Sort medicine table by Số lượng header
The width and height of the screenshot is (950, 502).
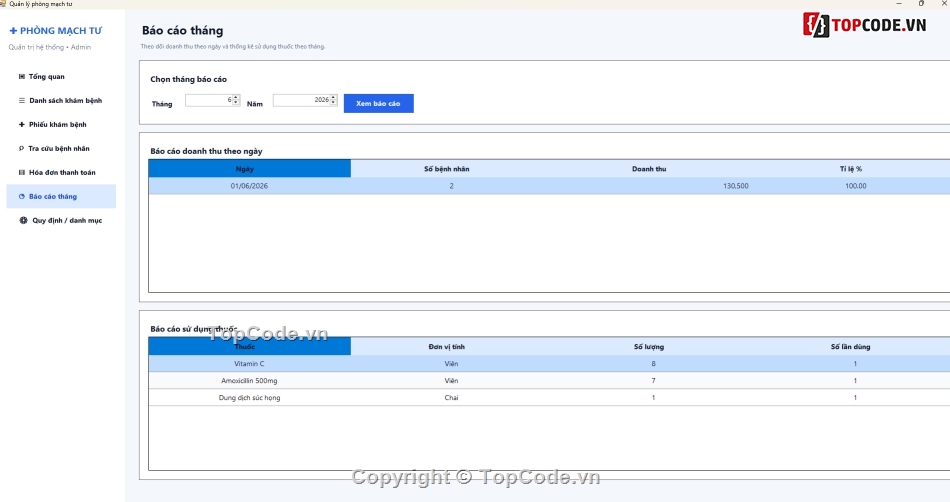point(649,347)
